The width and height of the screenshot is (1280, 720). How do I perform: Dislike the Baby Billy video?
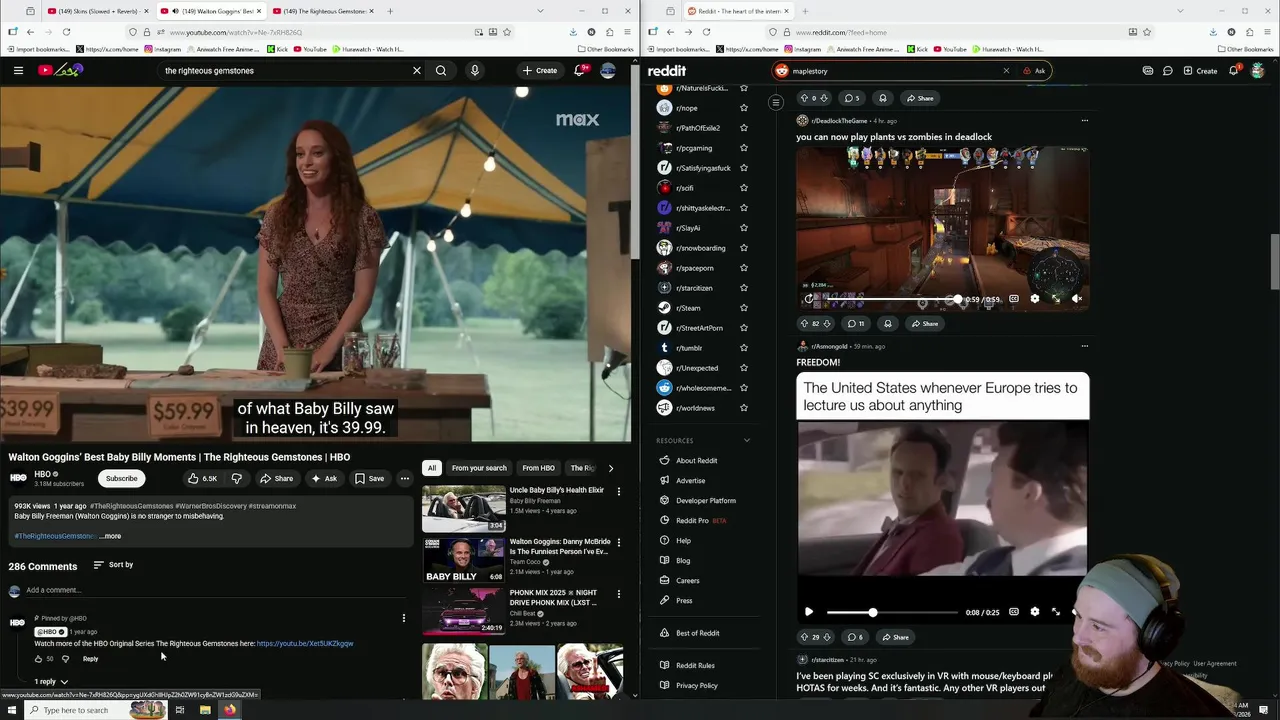click(237, 479)
